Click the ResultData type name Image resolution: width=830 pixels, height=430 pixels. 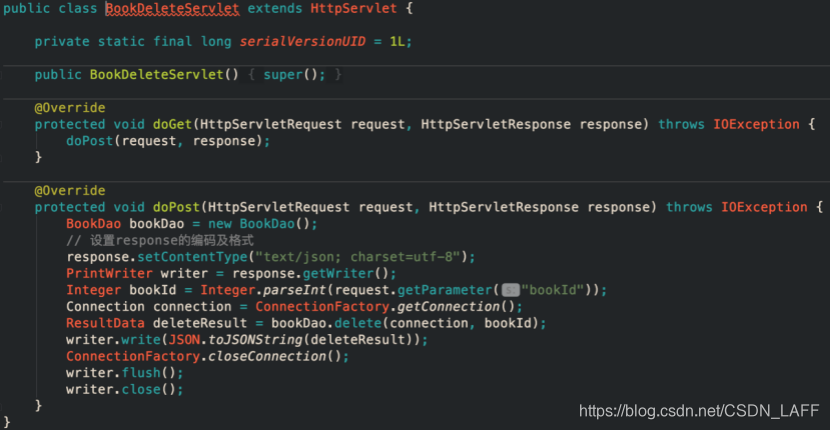tap(105, 323)
